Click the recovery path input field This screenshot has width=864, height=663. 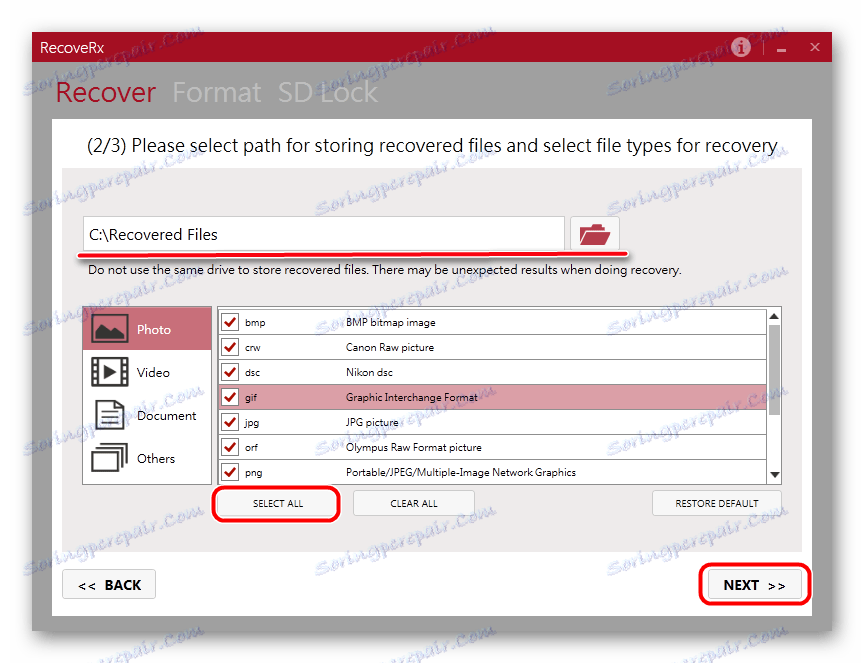click(324, 234)
